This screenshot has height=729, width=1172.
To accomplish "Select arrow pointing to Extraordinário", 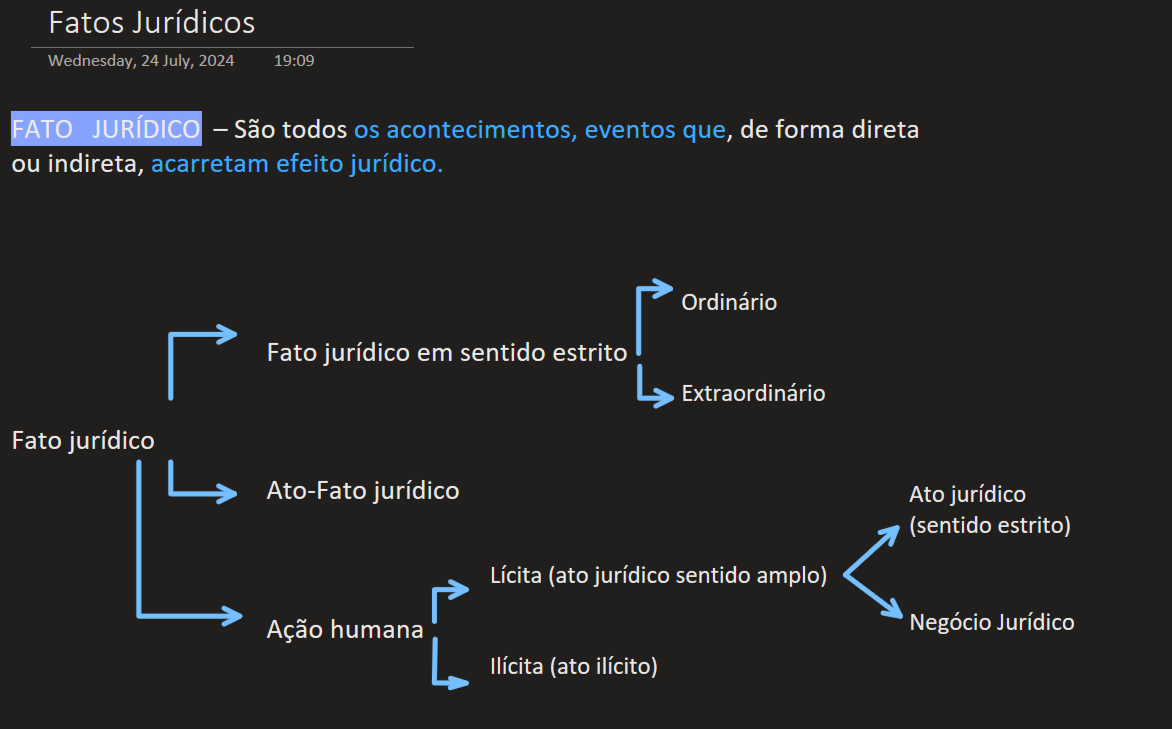I will click(x=654, y=386).
